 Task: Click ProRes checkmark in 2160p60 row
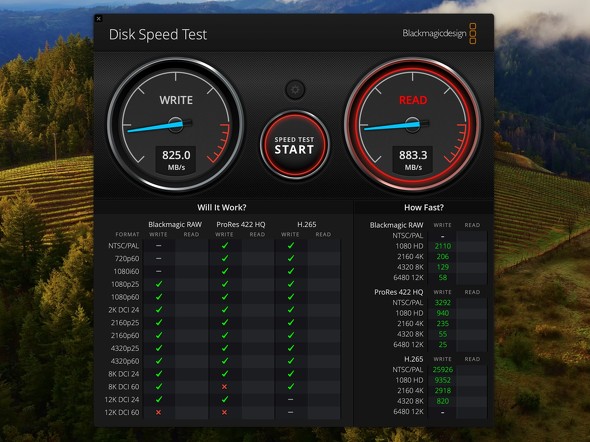click(x=225, y=335)
